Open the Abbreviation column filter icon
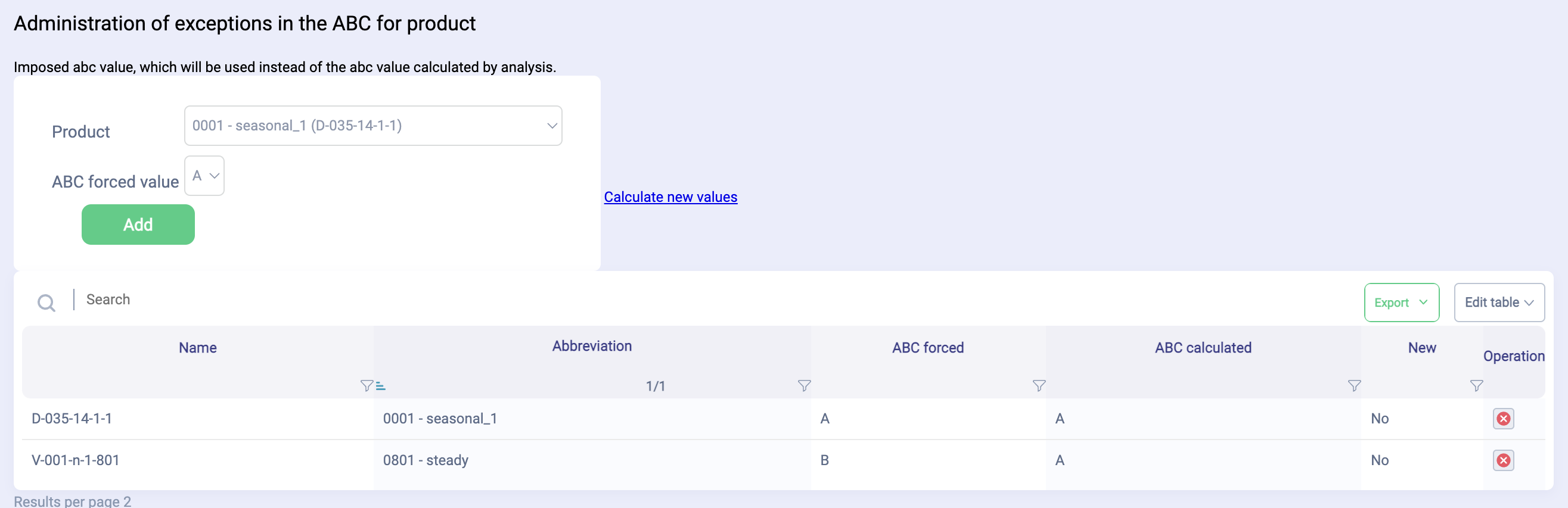This screenshot has width=1568, height=508. tap(804, 386)
